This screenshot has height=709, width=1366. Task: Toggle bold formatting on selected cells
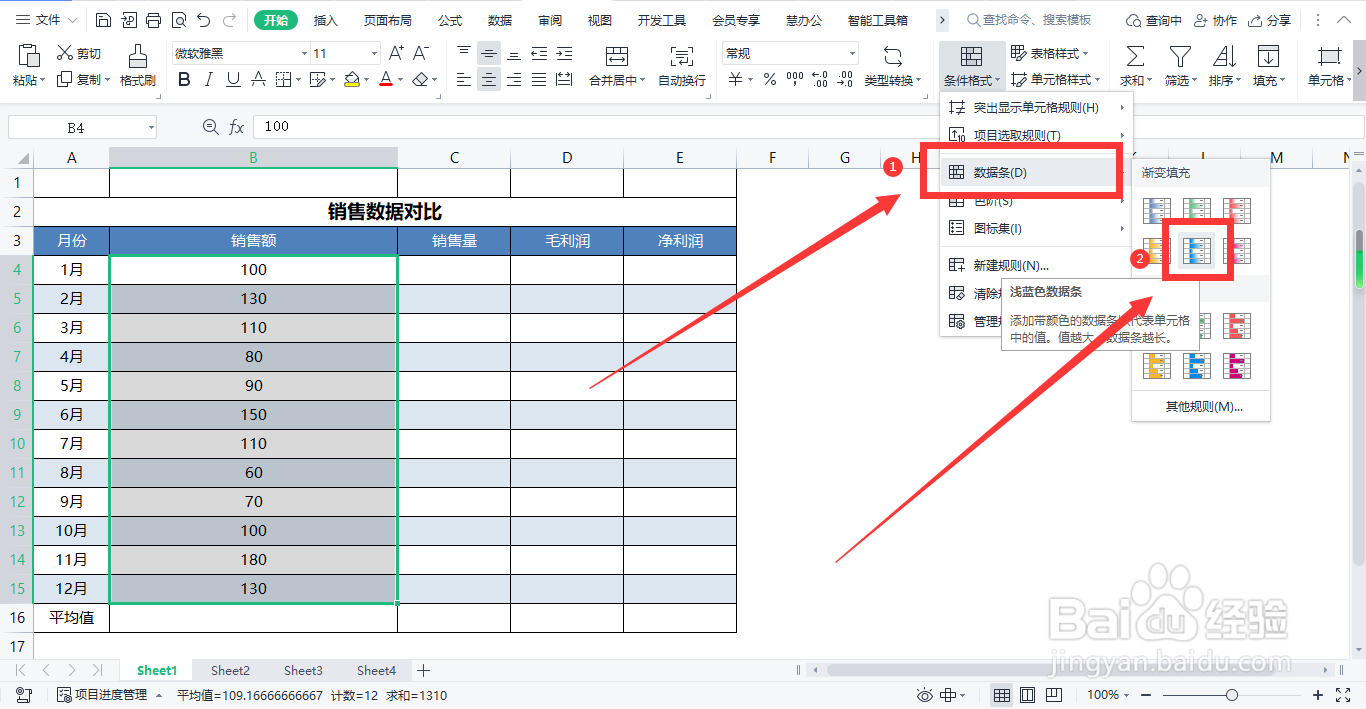pyautogui.click(x=183, y=79)
